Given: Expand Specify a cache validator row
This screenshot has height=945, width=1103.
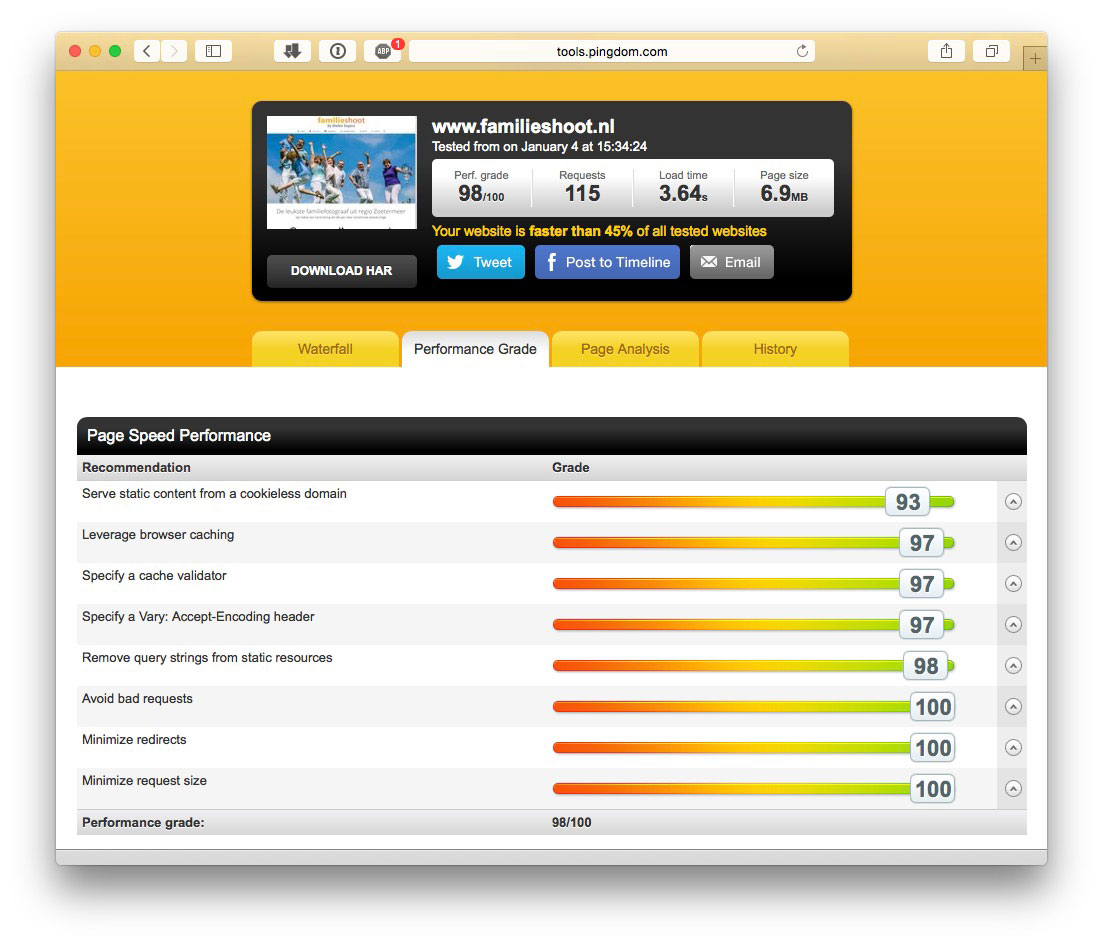Looking at the screenshot, I should coord(1013,583).
